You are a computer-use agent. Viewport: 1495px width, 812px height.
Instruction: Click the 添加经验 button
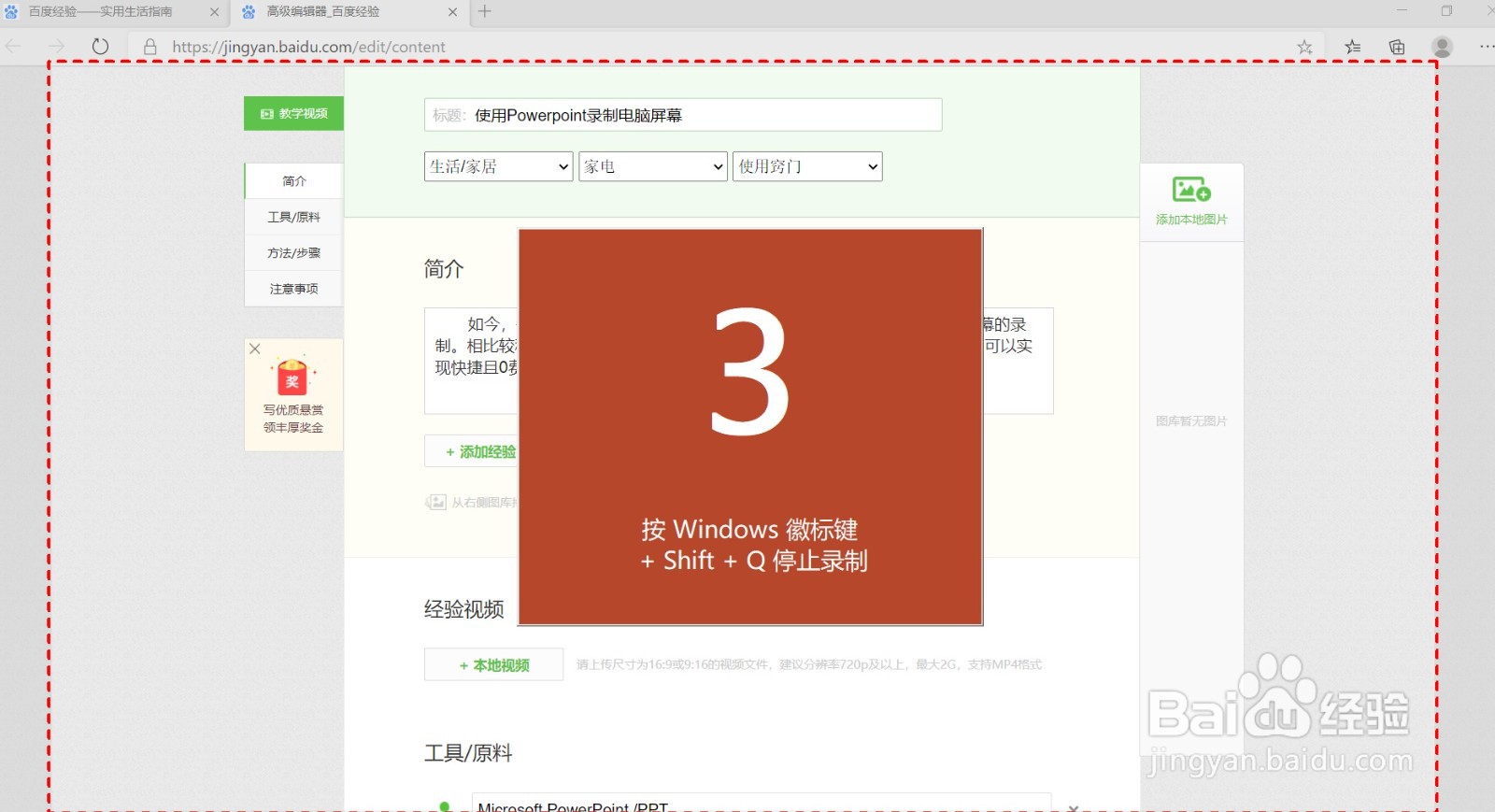click(x=472, y=451)
